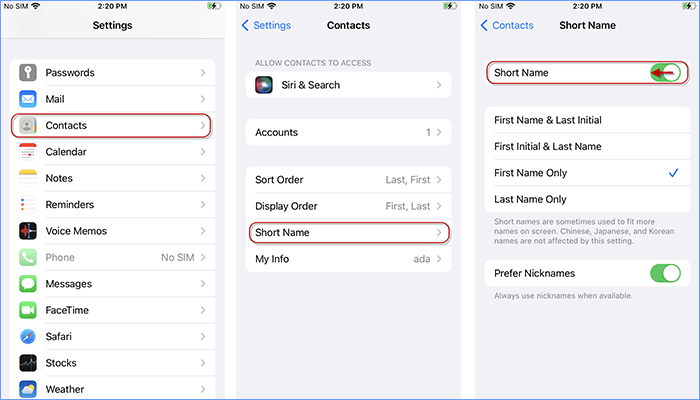
Task: Go back to Contacts screen
Action: pyautogui.click(x=508, y=25)
